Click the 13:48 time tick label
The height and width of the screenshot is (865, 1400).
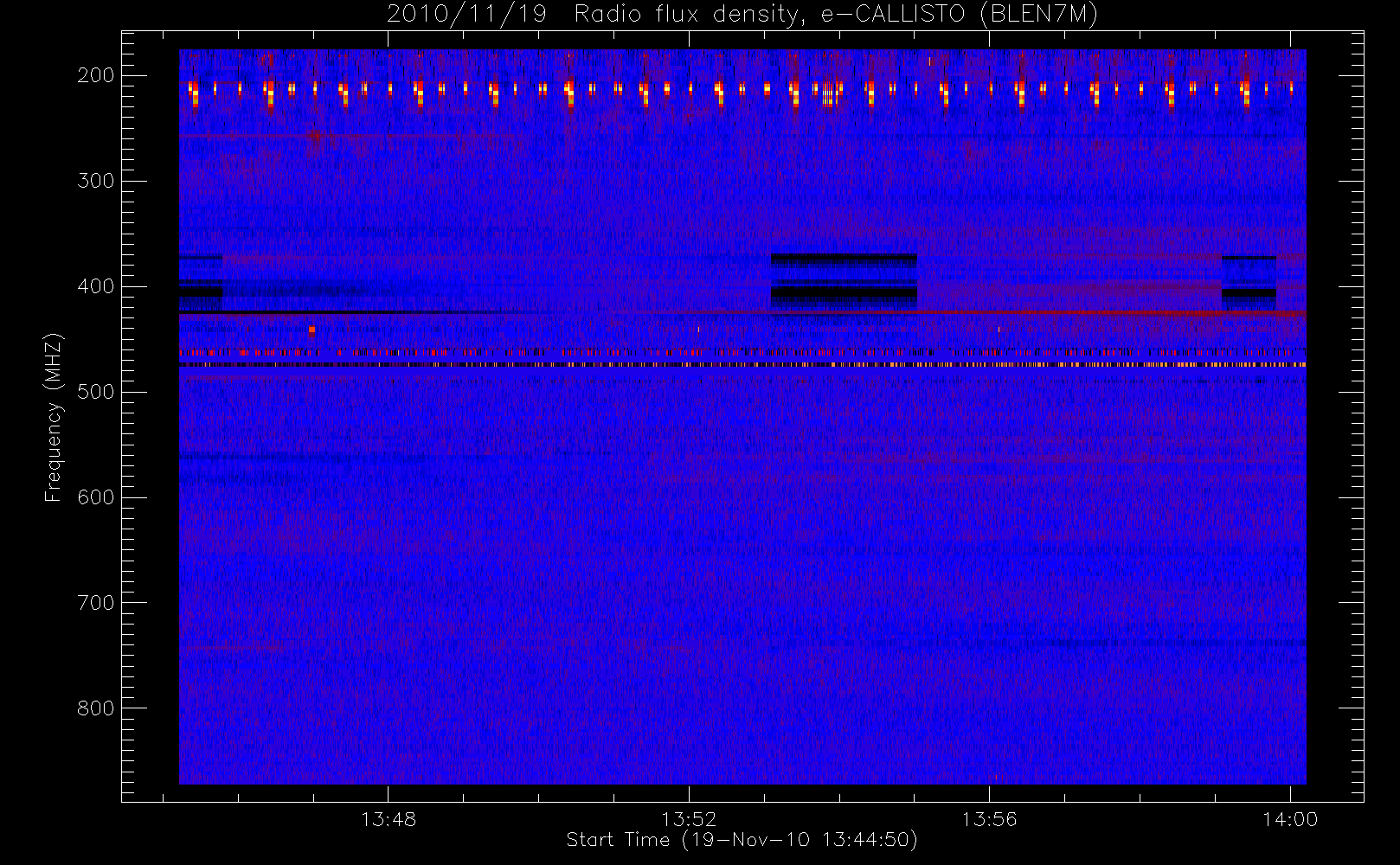coord(389,819)
